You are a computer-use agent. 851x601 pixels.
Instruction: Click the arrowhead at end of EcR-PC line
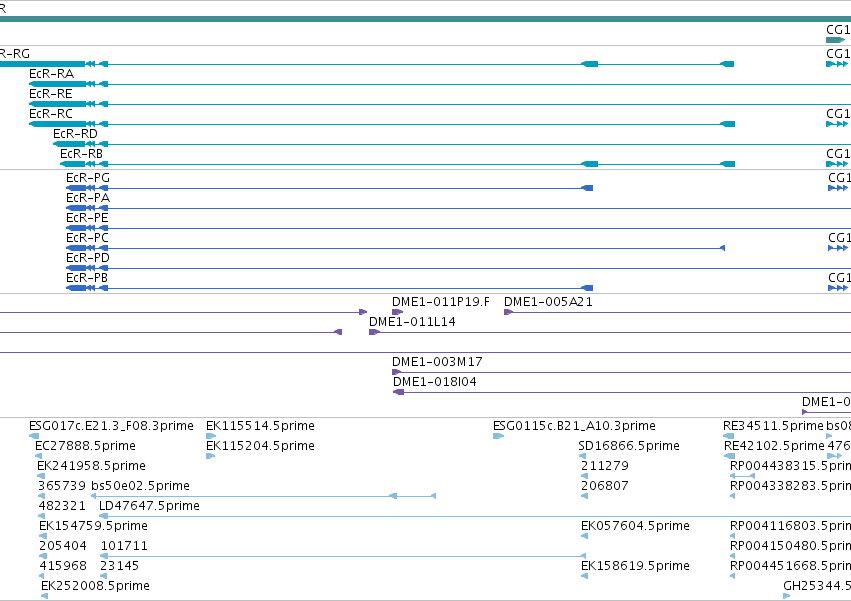pos(722,248)
